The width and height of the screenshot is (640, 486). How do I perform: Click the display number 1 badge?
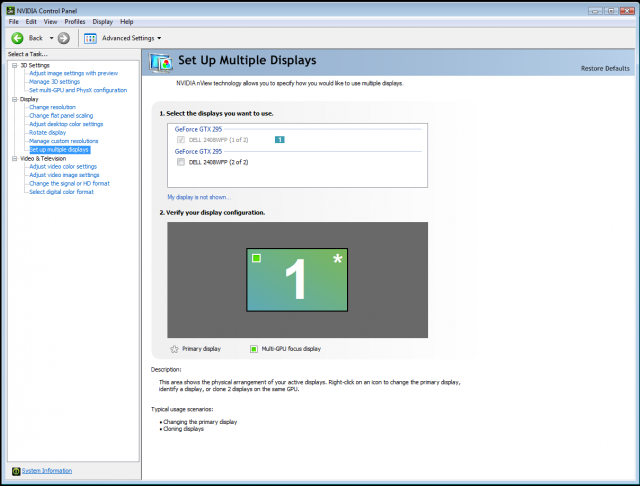pyautogui.click(x=280, y=140)
